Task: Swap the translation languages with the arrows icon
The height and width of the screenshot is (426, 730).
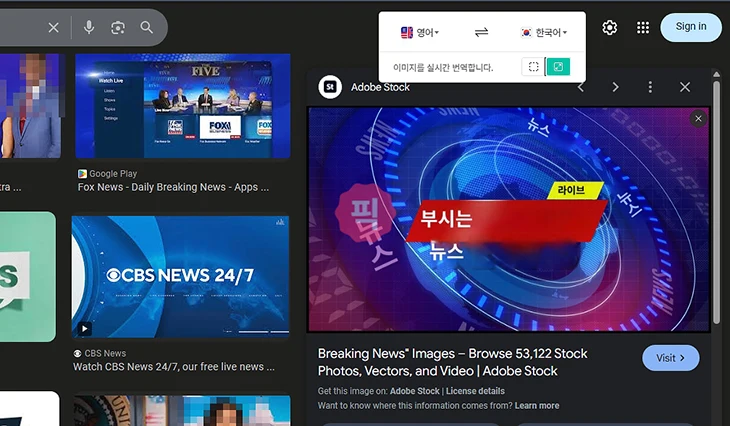Action: (481, 32)
